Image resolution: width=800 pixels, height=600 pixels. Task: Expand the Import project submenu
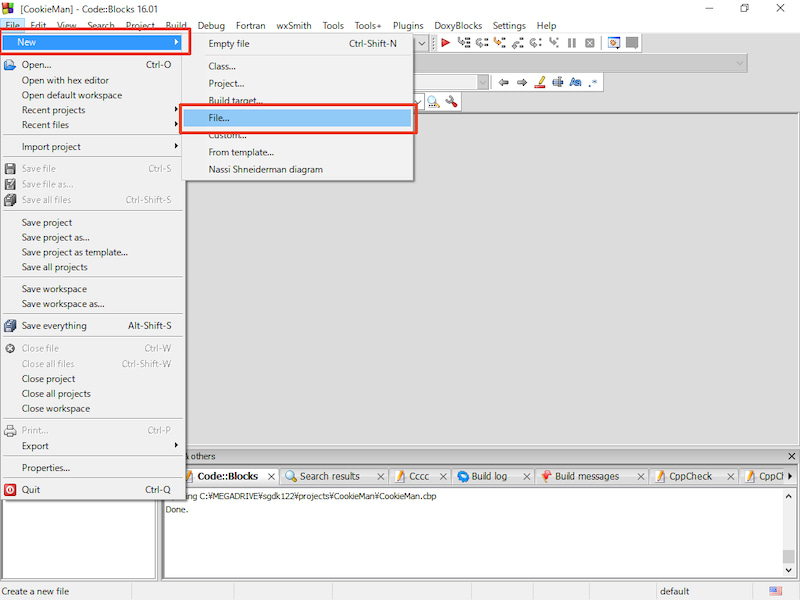tap(92, 146)
